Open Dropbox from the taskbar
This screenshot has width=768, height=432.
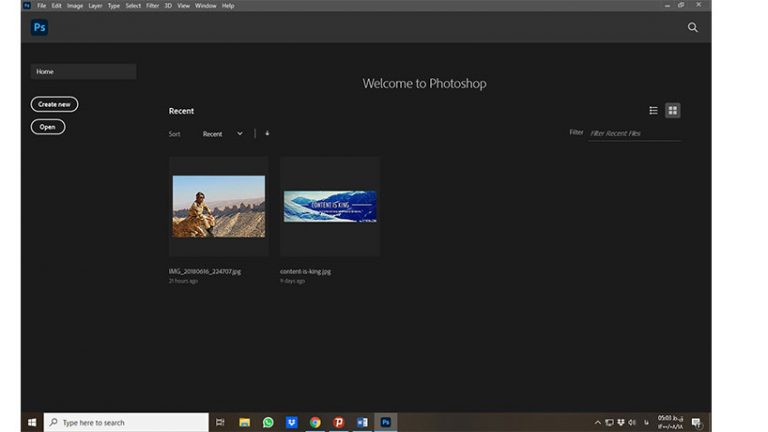pos(291,422)
